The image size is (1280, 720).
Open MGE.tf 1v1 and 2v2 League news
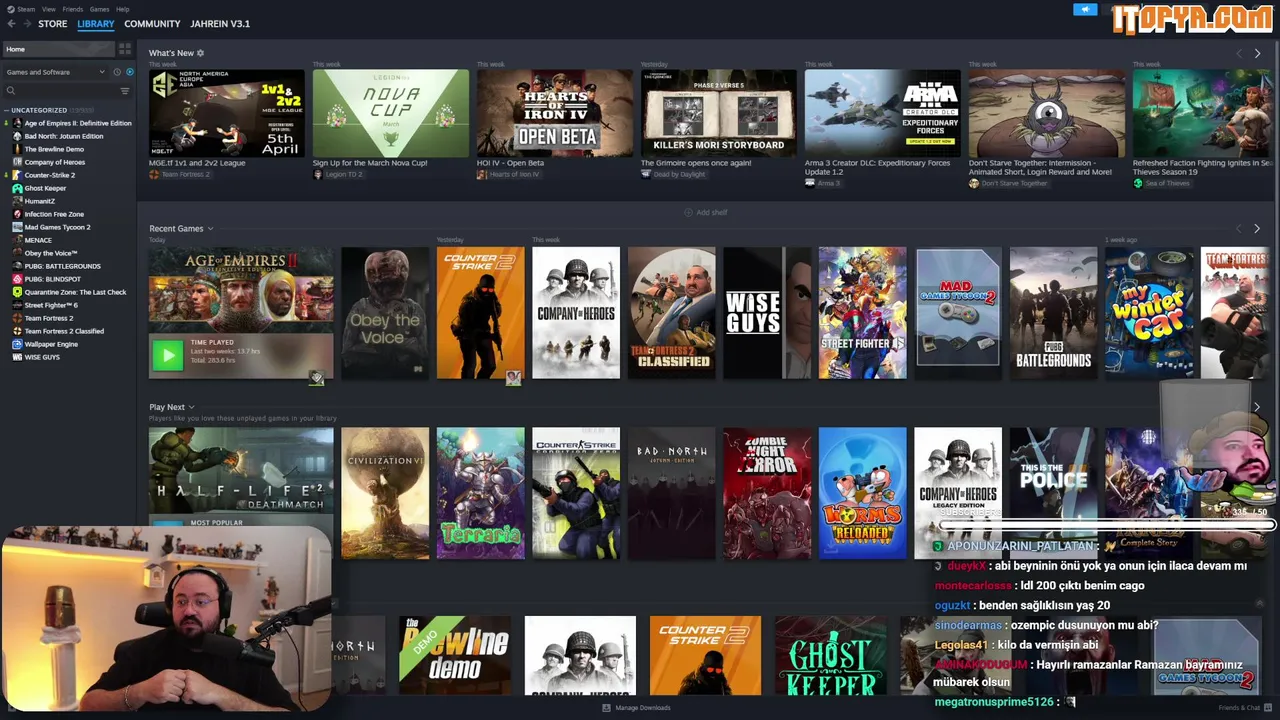[227, 113]
